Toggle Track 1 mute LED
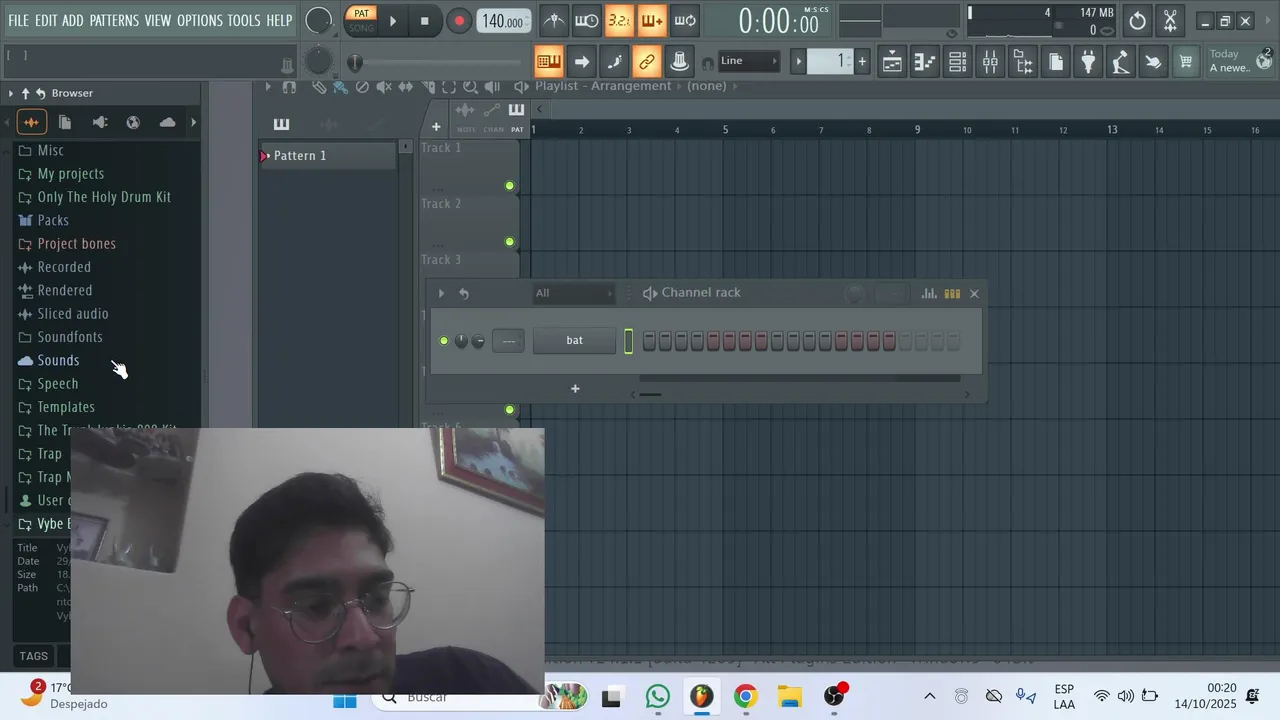Viewport: 1280px width, 720px height. point(510,186)
